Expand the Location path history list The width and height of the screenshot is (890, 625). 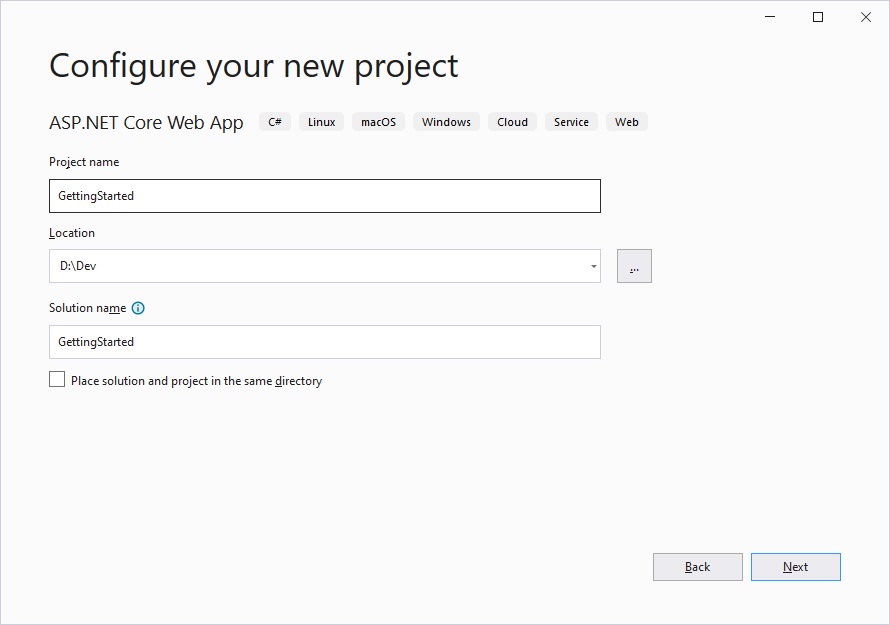(x=592, y=266)
